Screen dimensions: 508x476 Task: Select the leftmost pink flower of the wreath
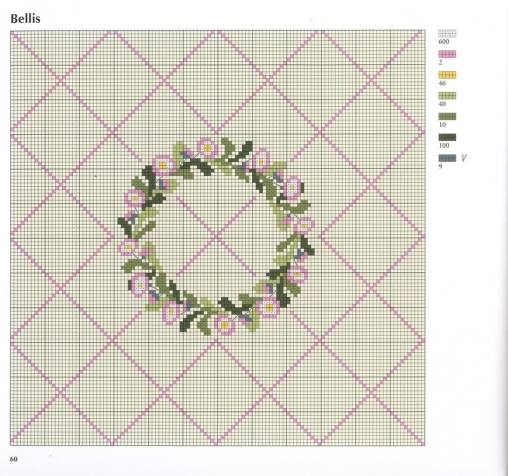[x=128, y=247]
